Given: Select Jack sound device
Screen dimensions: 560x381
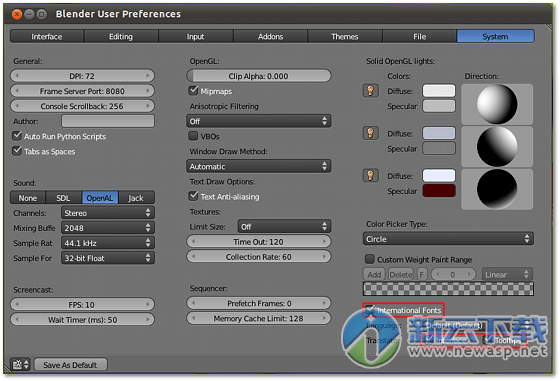Looking at the screenshot, I should 136,198.
